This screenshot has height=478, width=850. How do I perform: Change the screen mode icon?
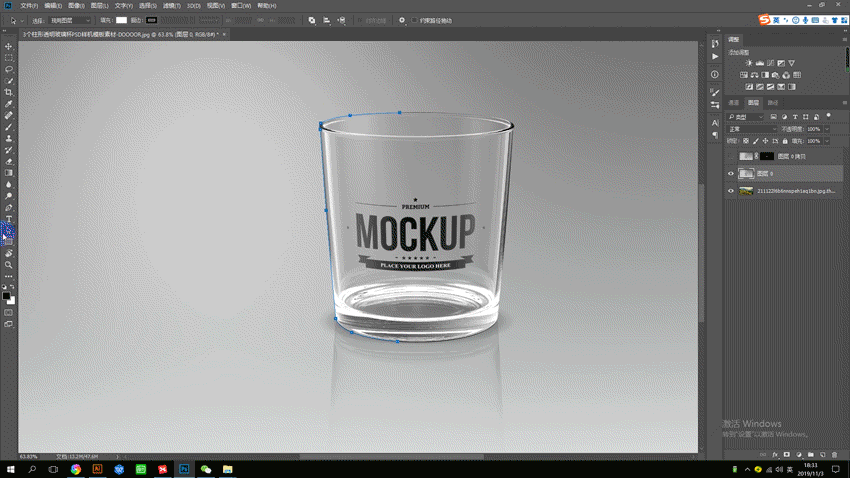point(9,324)
